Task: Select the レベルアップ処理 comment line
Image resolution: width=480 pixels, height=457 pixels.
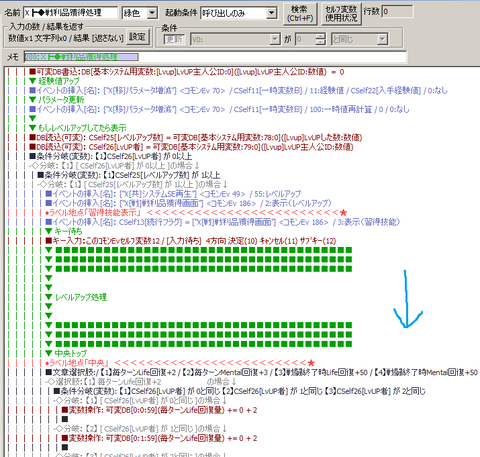Action: tap(76, 297)
